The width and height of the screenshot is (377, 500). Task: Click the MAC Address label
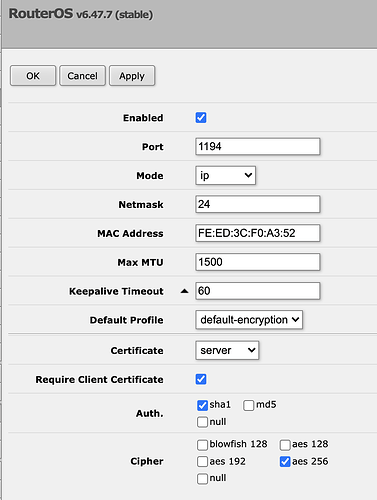click(130, 233)
